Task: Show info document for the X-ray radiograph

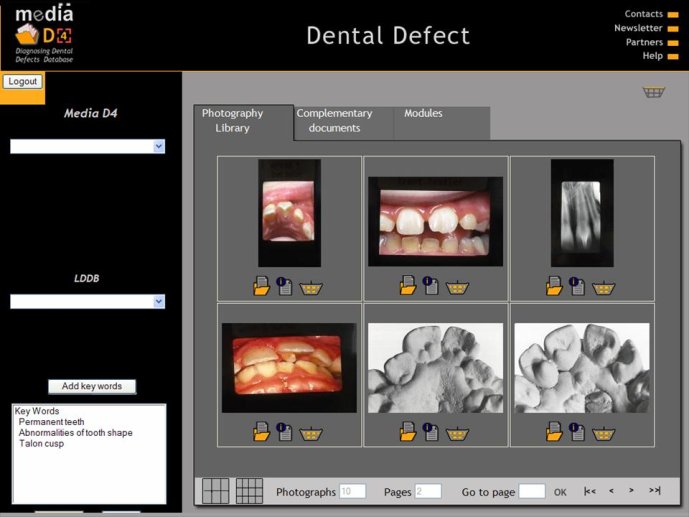Action: (577, 286)
